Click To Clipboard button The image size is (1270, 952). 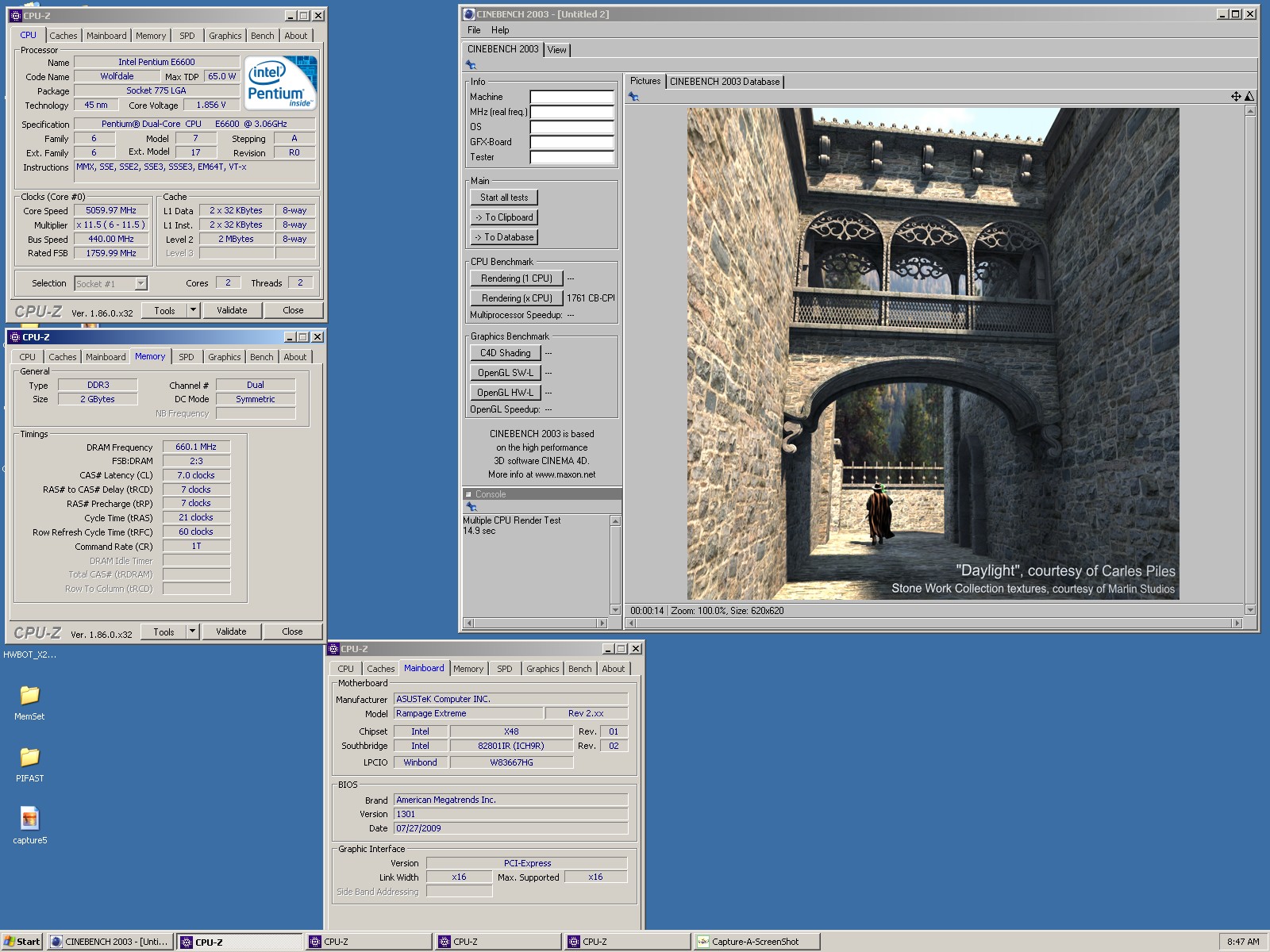tap(504, 217)
